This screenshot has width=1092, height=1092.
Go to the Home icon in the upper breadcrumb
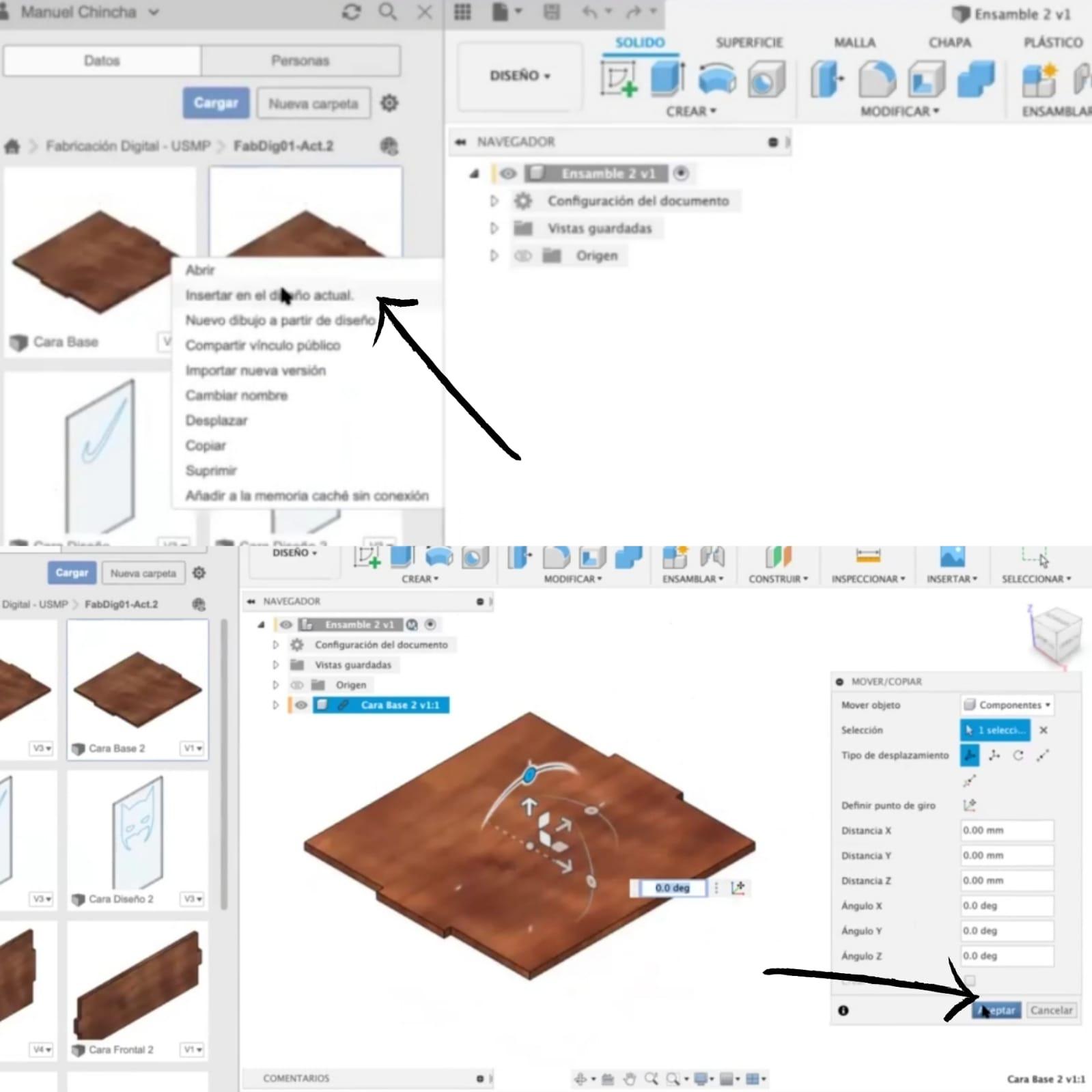coord(12,146)
